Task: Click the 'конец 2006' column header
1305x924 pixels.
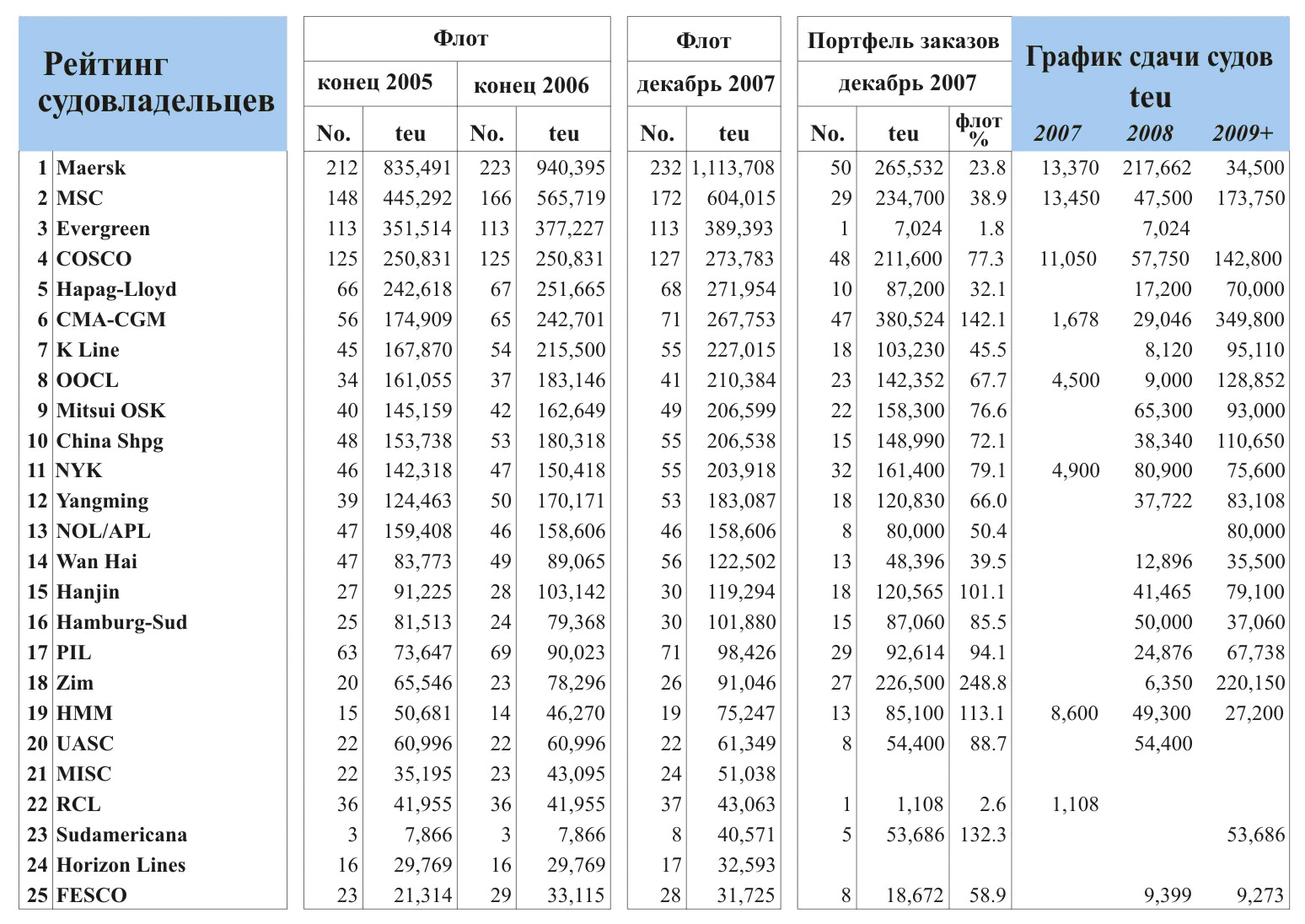Action: [531, 85]
